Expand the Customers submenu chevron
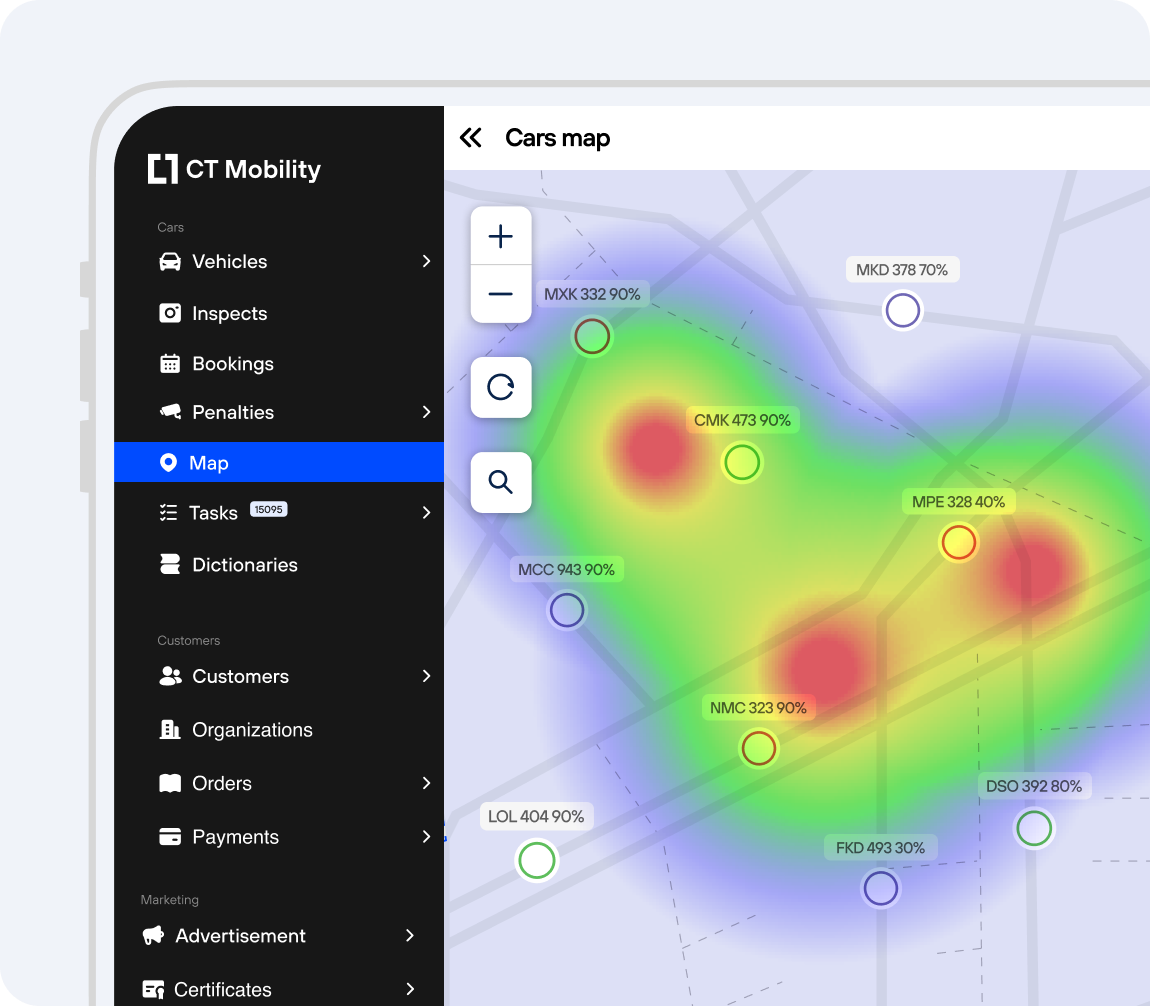The width and height of the screenshot is (1150, 1006). point(427,676)
